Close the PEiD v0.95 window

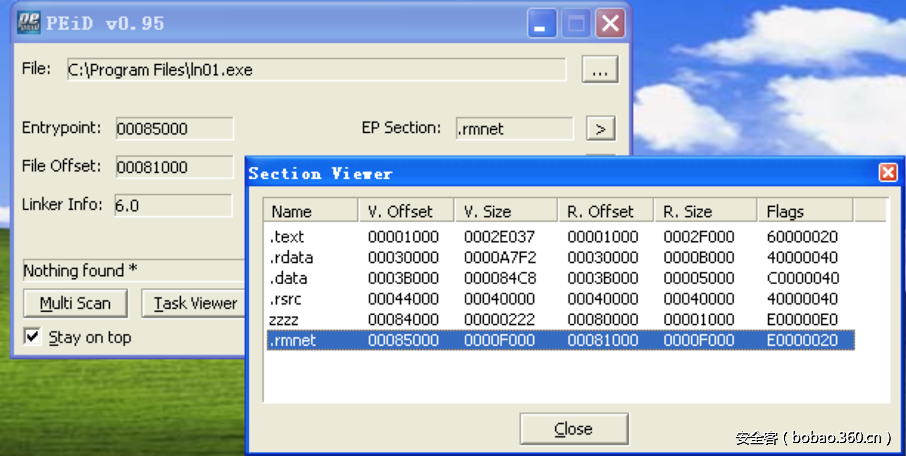pos(610,24)
